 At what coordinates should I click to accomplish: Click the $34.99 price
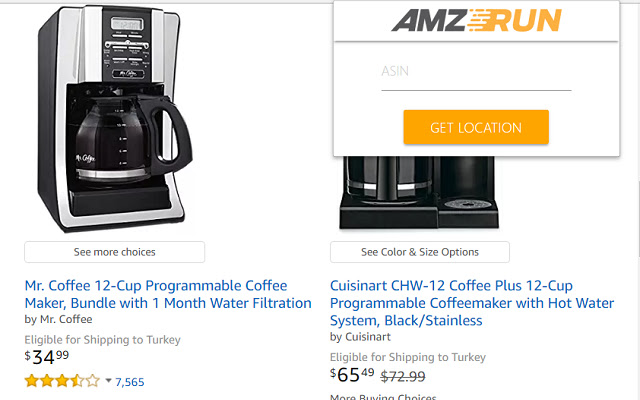[47, 357]
